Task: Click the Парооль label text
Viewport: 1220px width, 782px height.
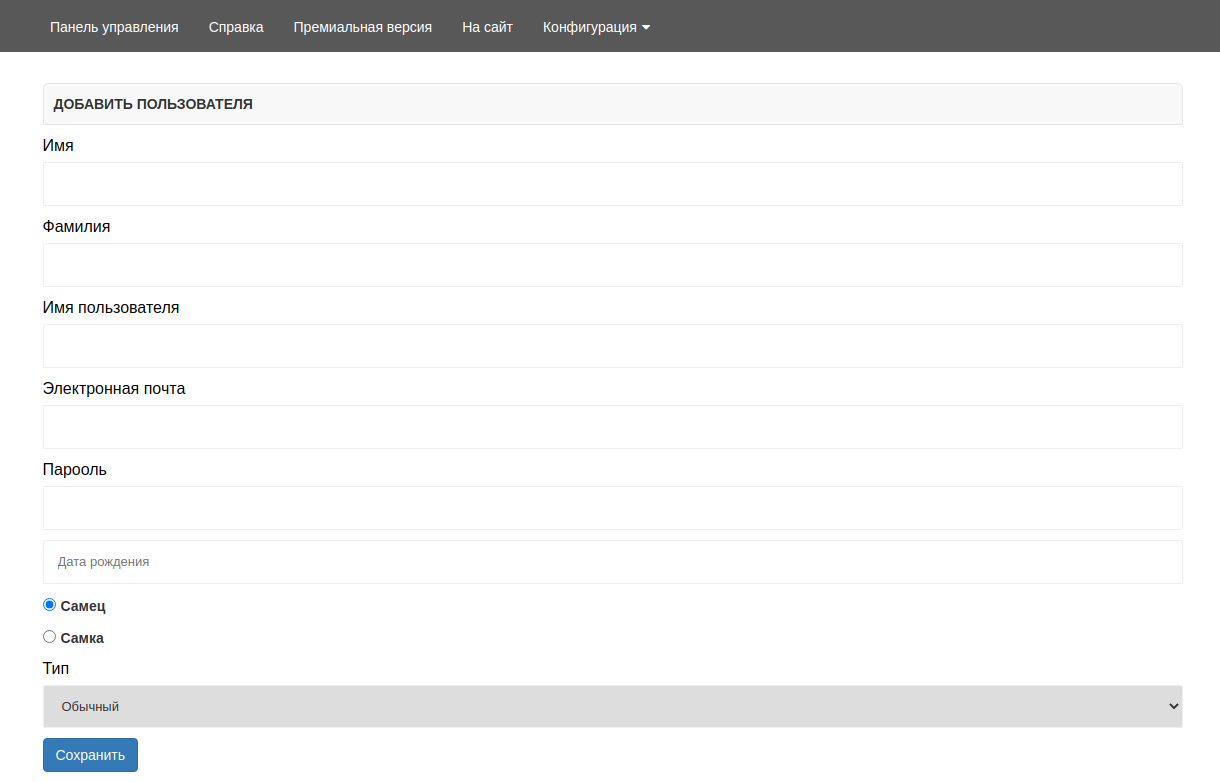Action: coord(75,469)
